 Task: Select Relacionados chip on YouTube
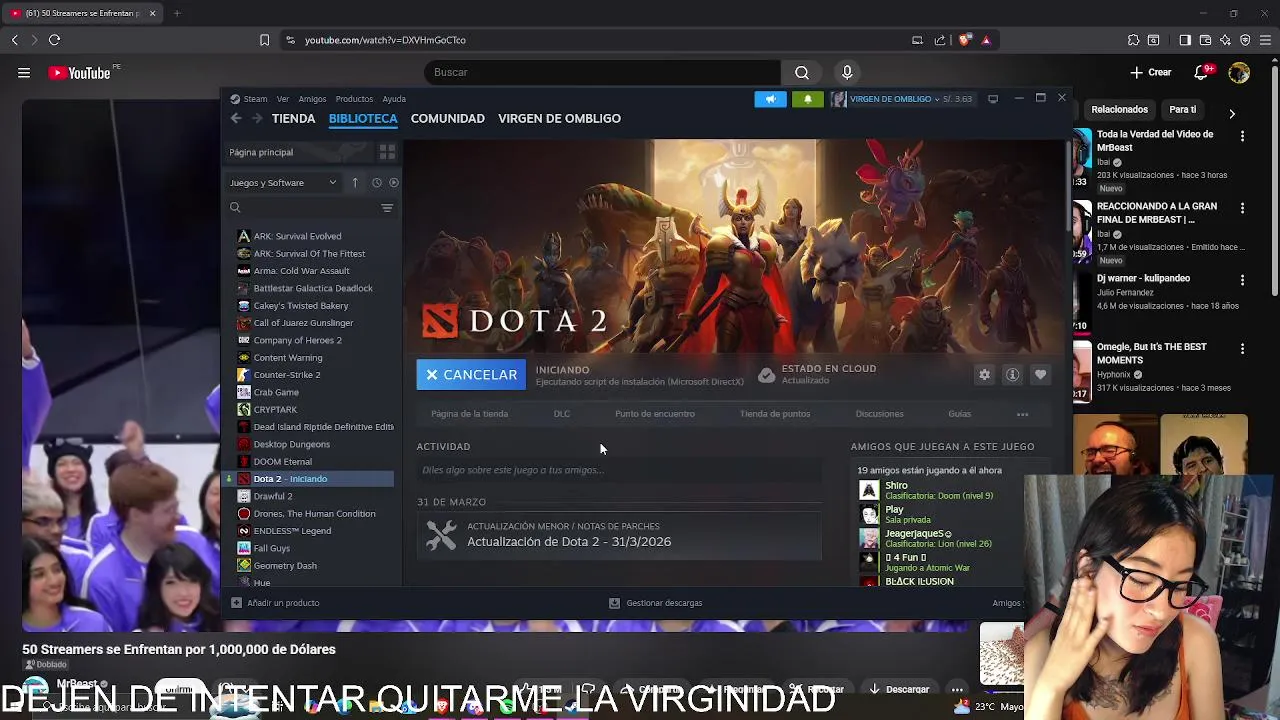click(x=1119, y=109)
